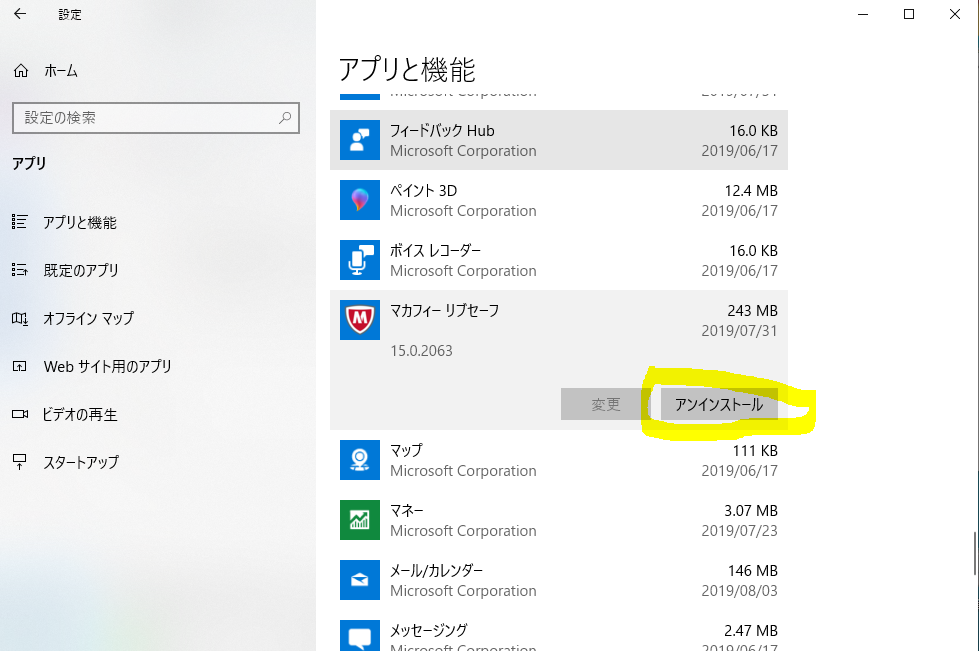Viewport: 979px width, 651px height.
Task: Open Web サイト用のアプリ page
Action: 107,366
